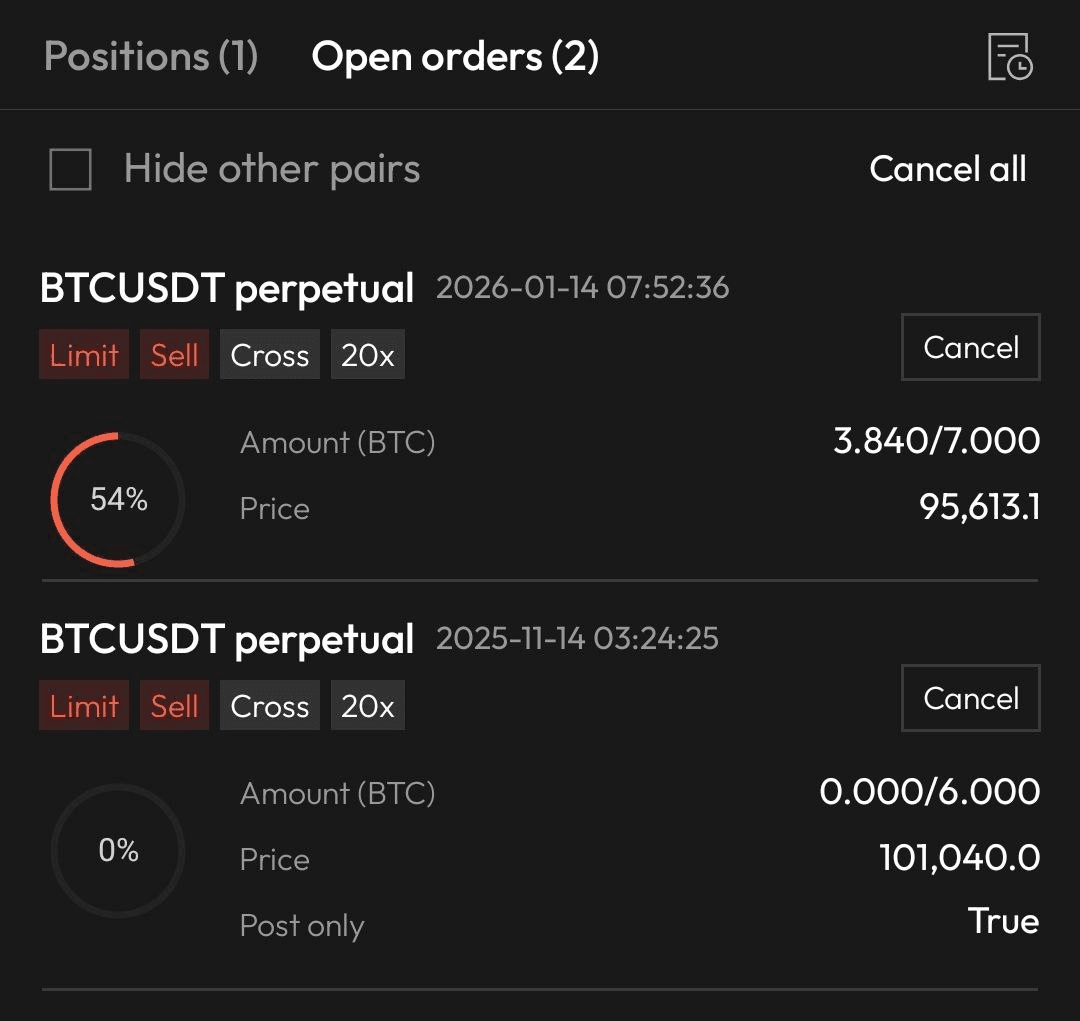The image size is (1080, 1021).
Task: Click the 20x leverage tag on the second order
Action: click(367, 705)
